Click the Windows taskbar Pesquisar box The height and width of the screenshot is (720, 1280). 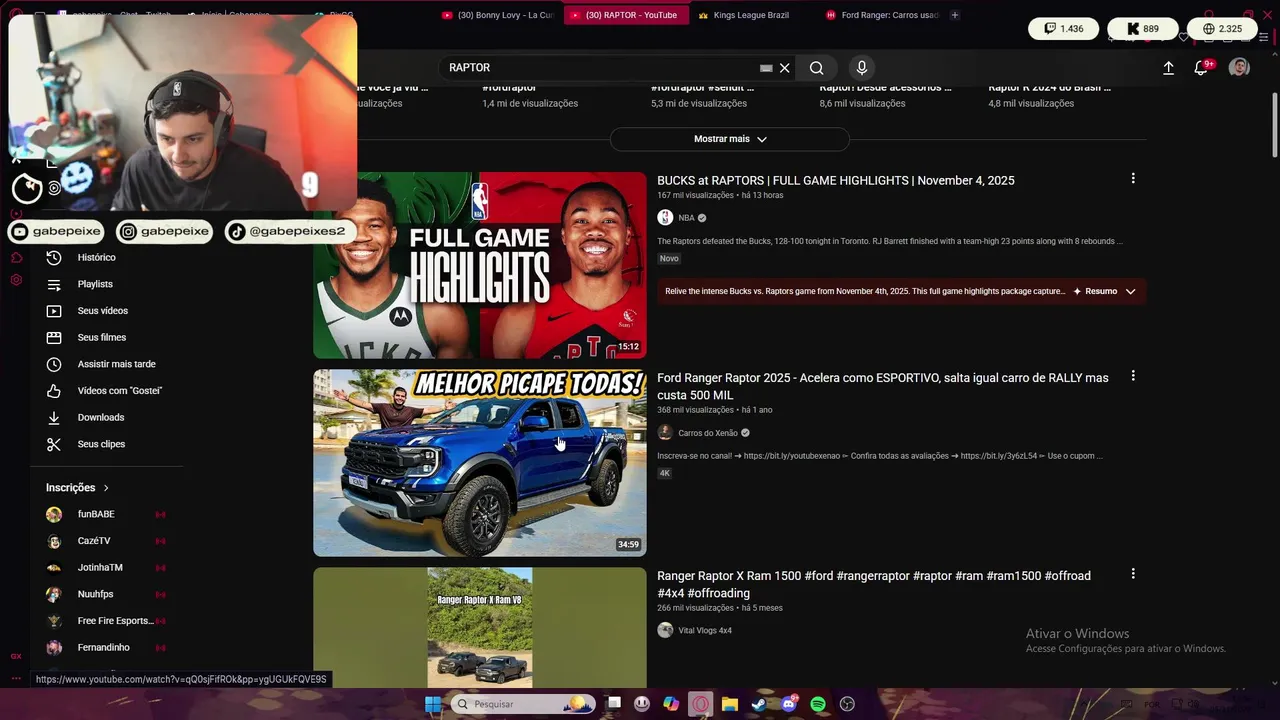coord(522,704)
